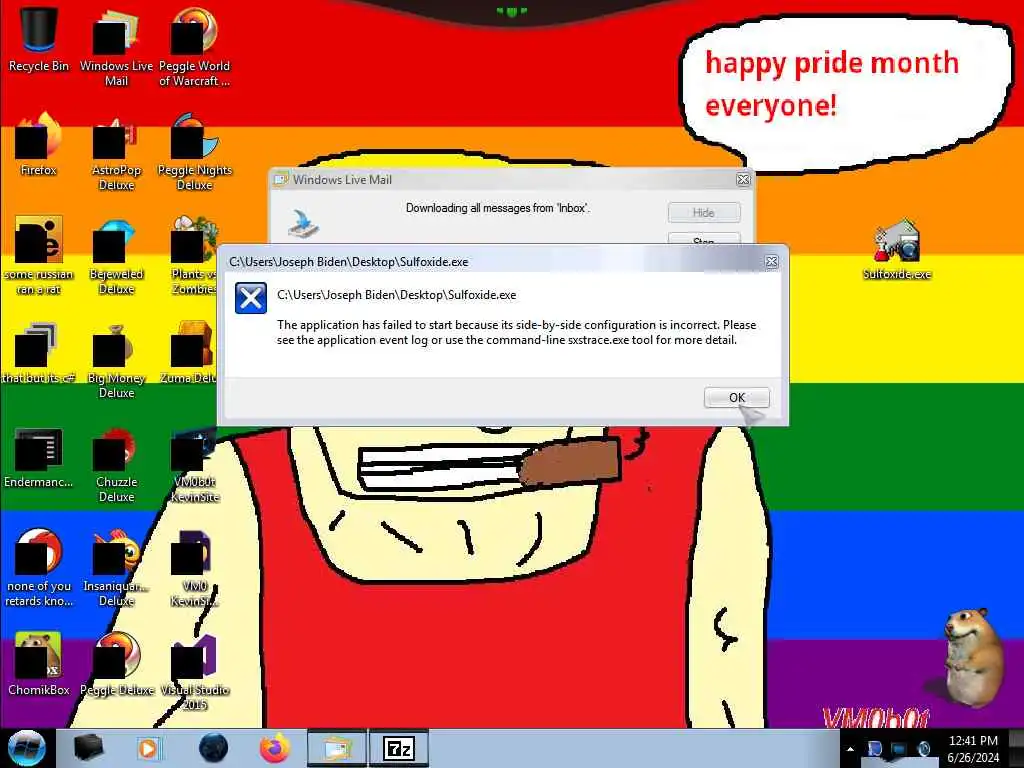The width and height of the screenshot is (1024, 768).
Task: Select the 'that but its c#' desktop icon
Action: click(x=39, y=353)
